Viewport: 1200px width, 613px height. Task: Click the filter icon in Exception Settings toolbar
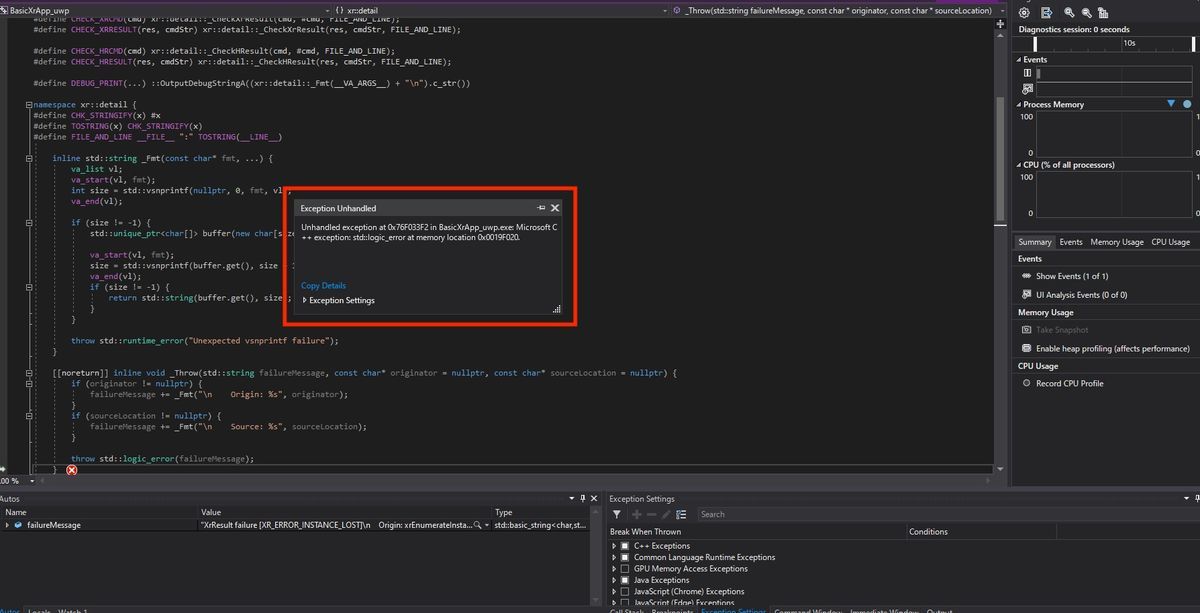pyautogui.click(x=616, y=514)
